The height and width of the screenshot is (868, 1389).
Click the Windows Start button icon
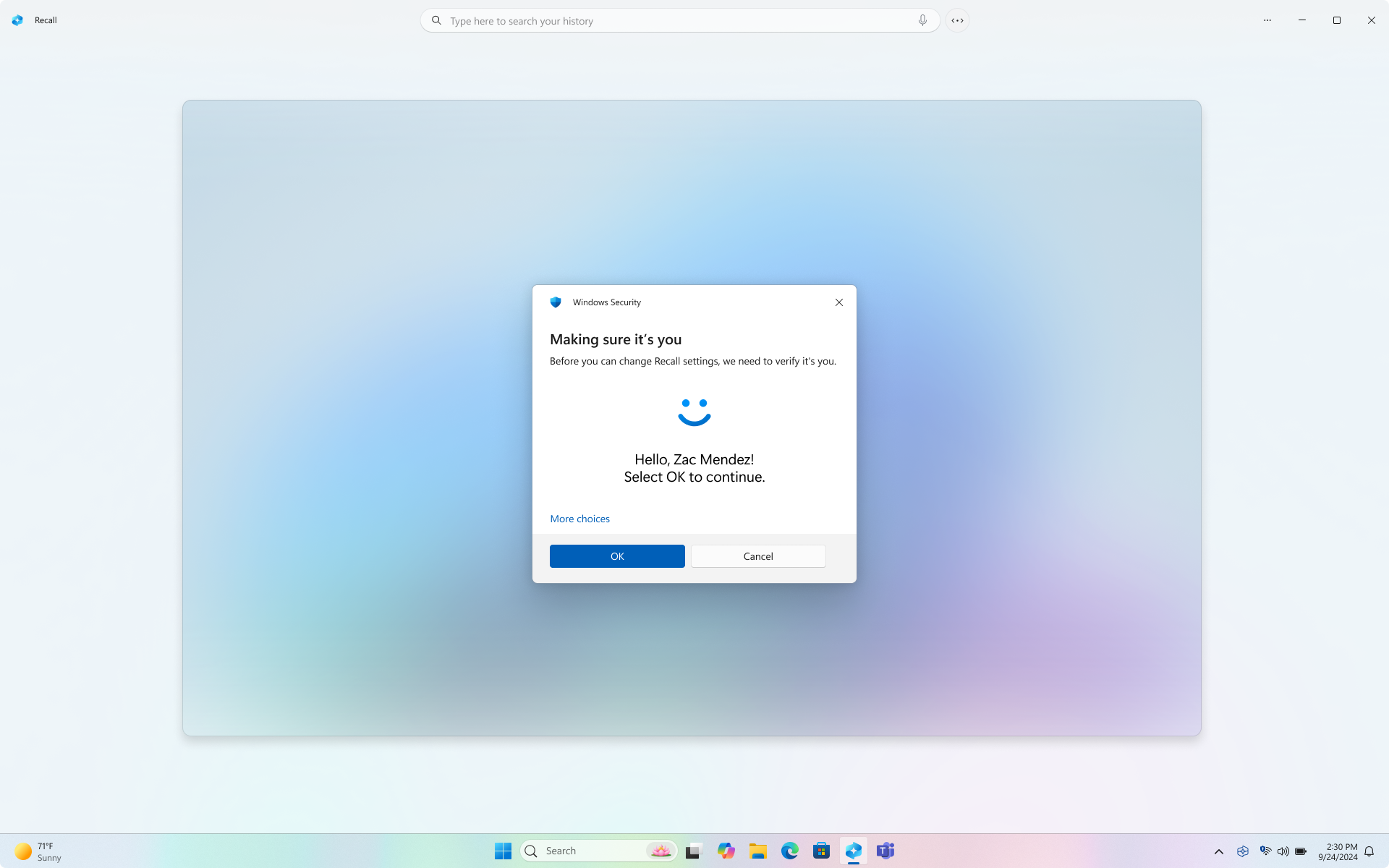(503, 851)
